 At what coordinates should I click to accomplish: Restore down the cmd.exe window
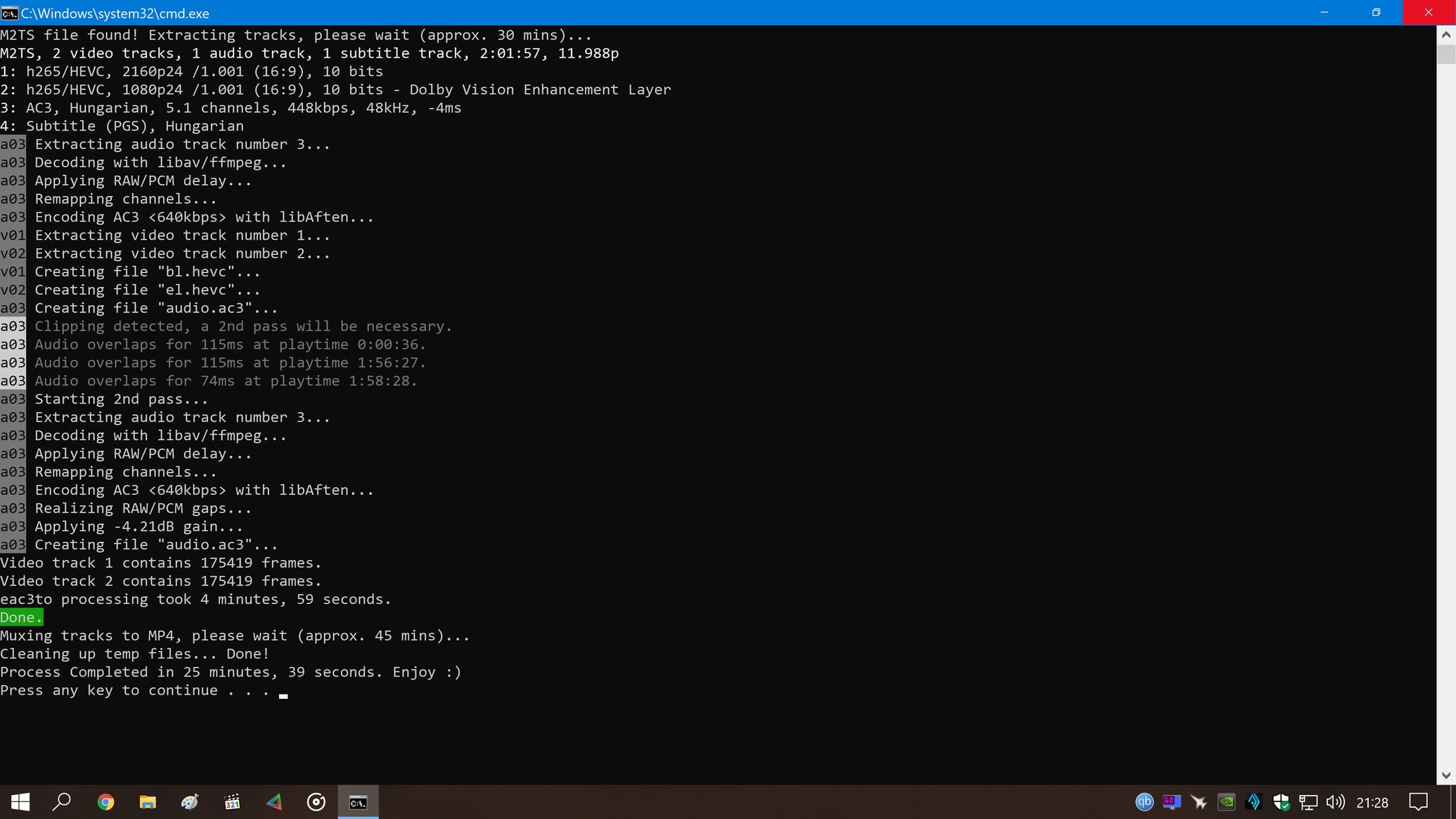tap(1377, 13)
